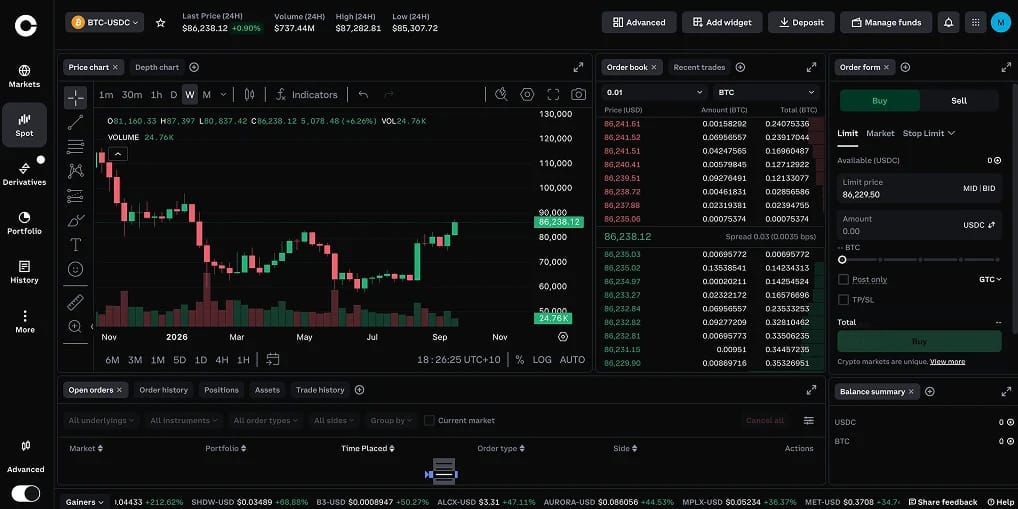Open the GTC time-in-force dropdown
Viewport: 1018px width, 509px height.
point(990,279)
